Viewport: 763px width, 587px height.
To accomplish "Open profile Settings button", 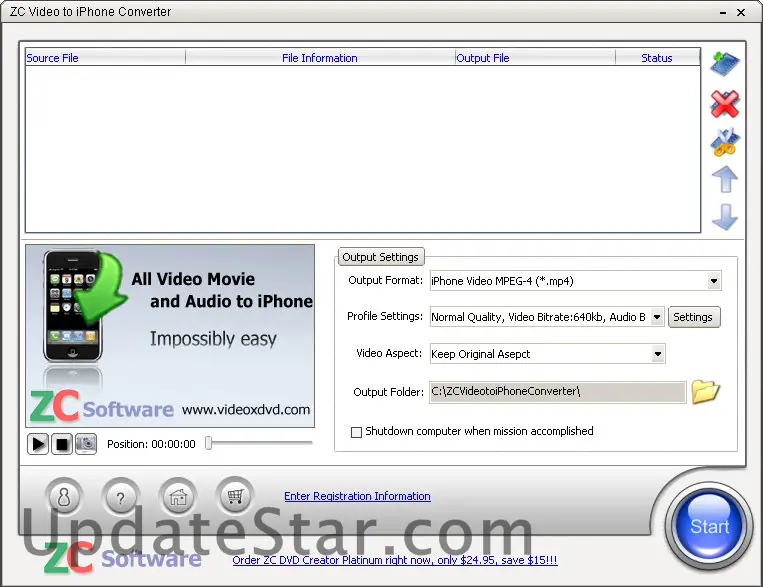I will click(x=694, y=317).
